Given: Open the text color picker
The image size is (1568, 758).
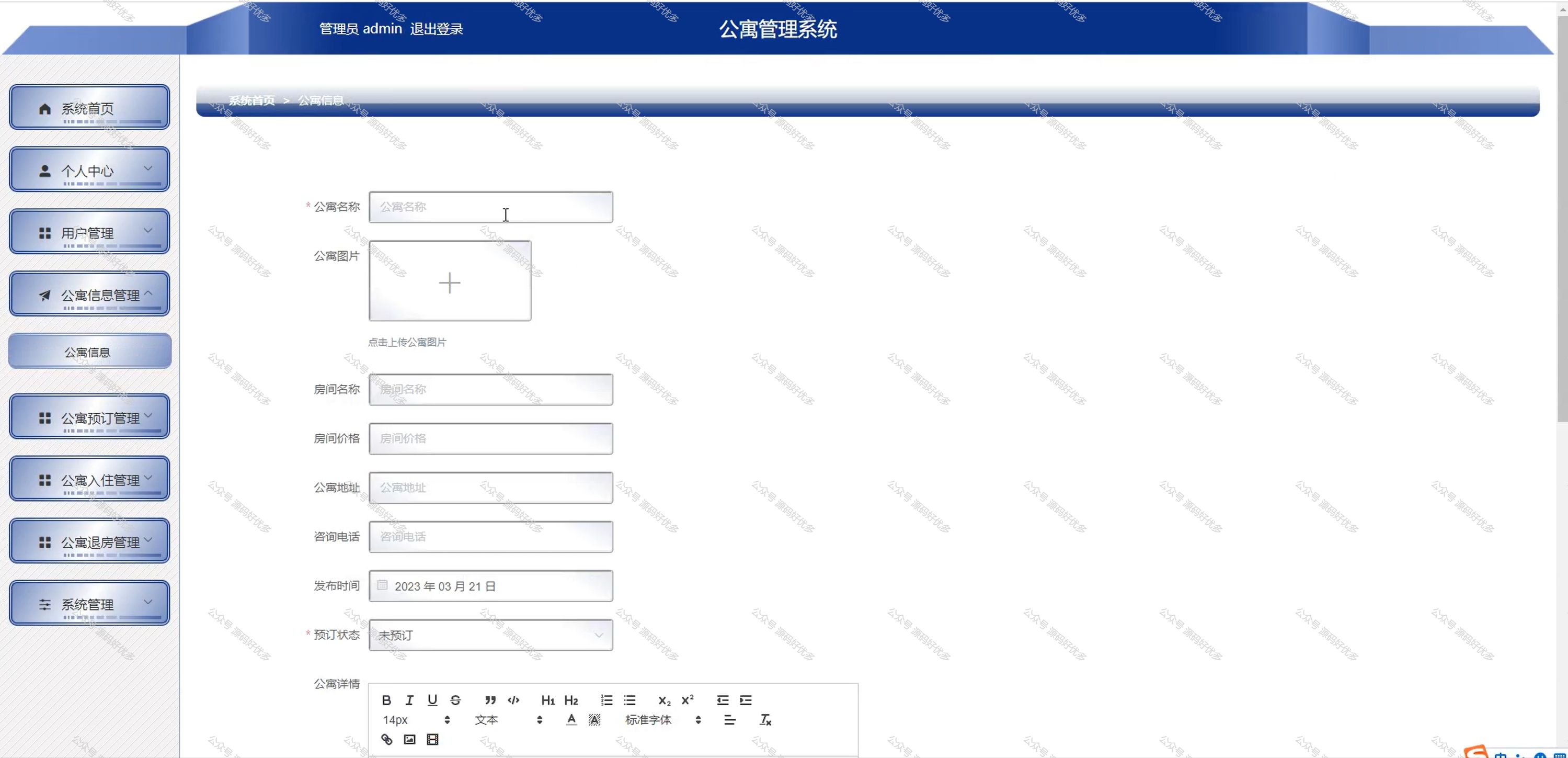Looking at the screenshot, I should (571, 720).
